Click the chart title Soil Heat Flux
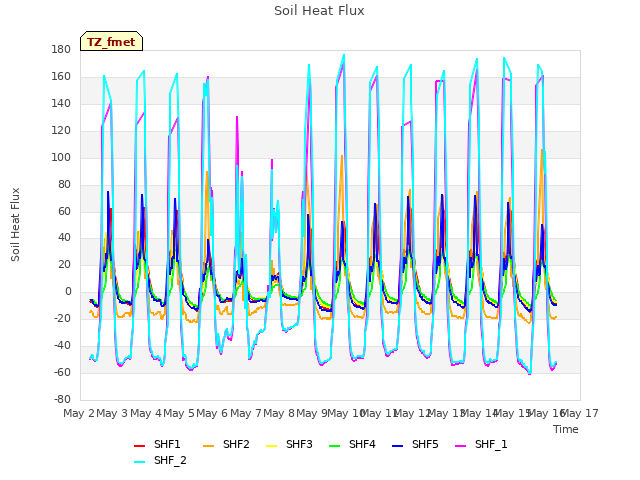The image size is (640, 480). [319, 11]
